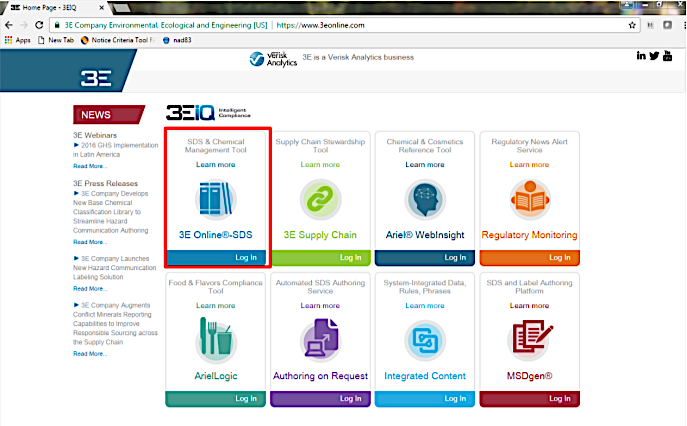Click the Integrated Content icon
Screen dimensions: 687x426
point(425,341)
